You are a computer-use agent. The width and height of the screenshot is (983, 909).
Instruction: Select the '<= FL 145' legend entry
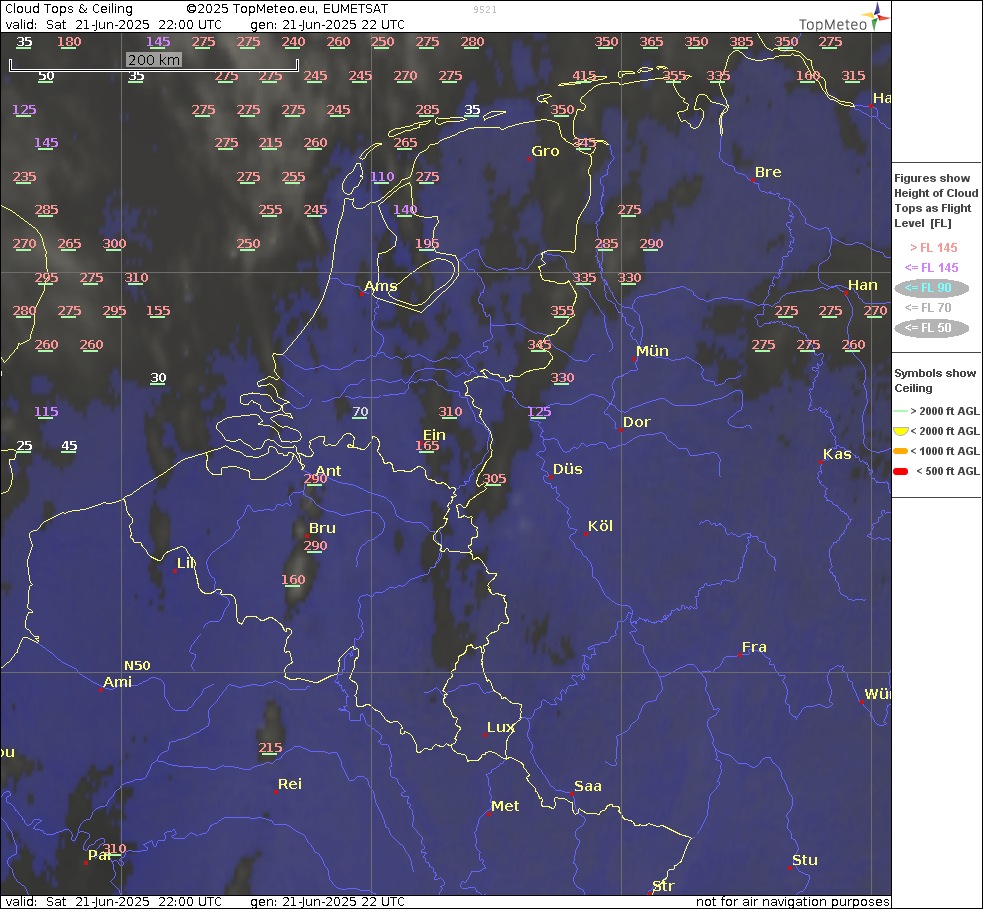coord(932,268)
